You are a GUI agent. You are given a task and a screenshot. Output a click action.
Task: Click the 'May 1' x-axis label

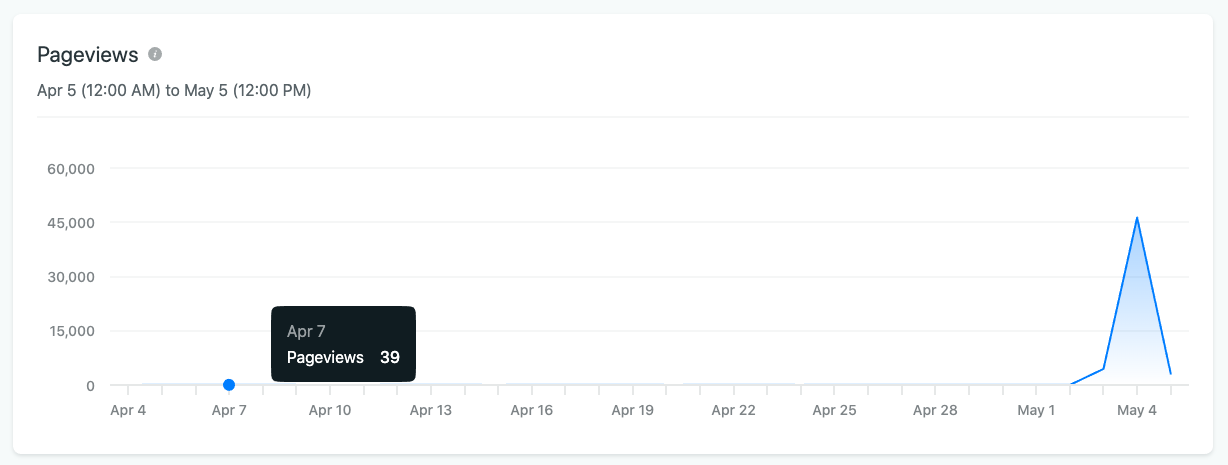pos(1036,410)
